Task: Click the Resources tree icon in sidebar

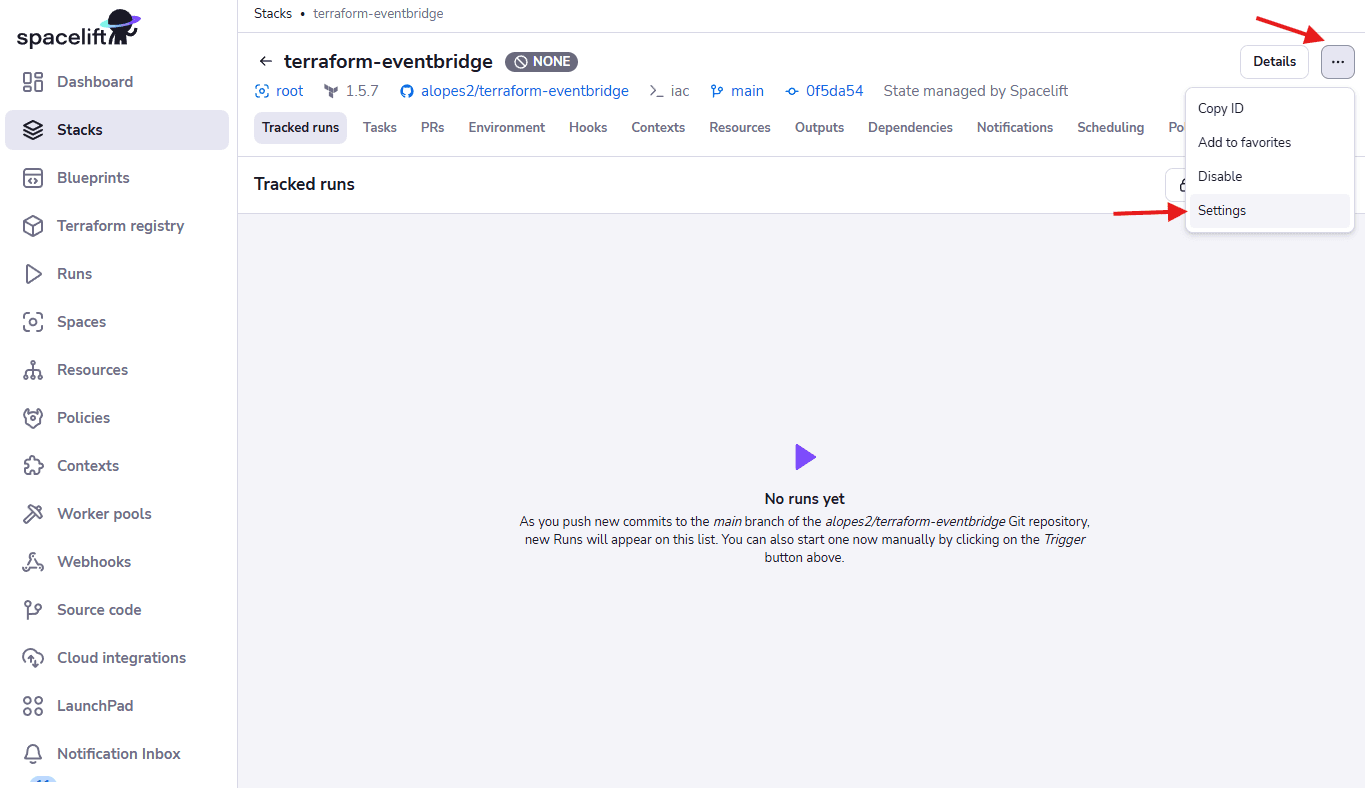Action: 33,370
